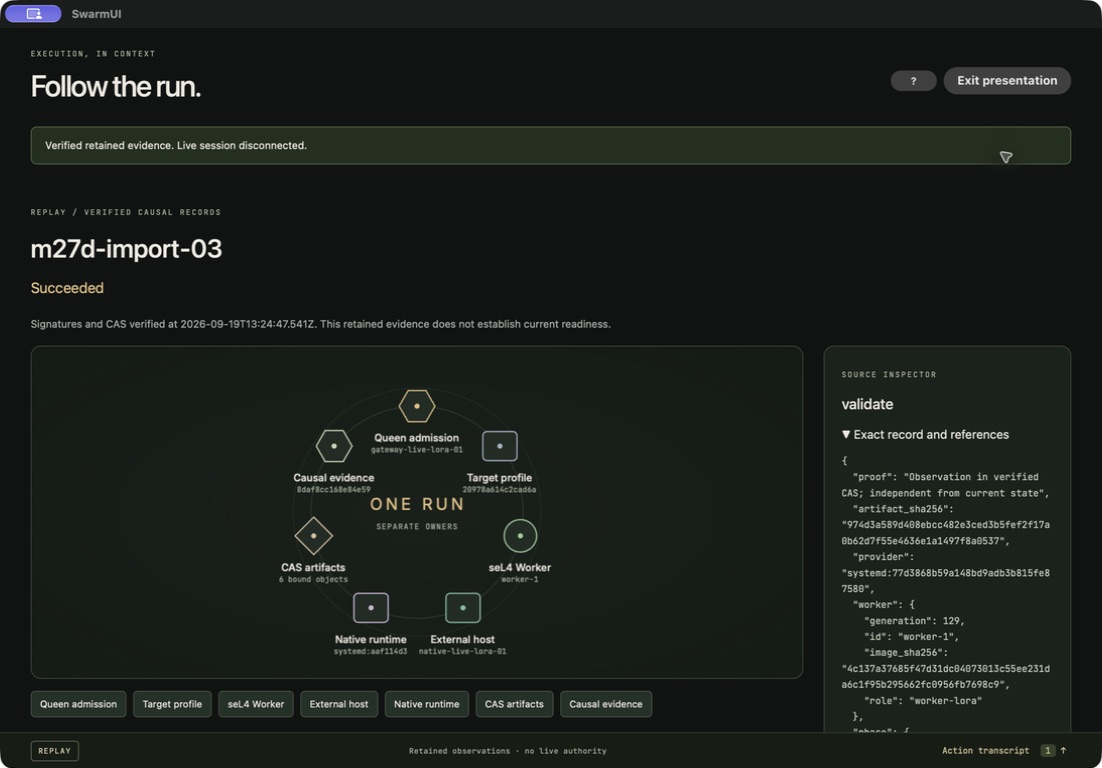The height and width of the screenshot is (768, 1102).
Task: Click the validate heading in Source Inspector
Action: point(867,404)
